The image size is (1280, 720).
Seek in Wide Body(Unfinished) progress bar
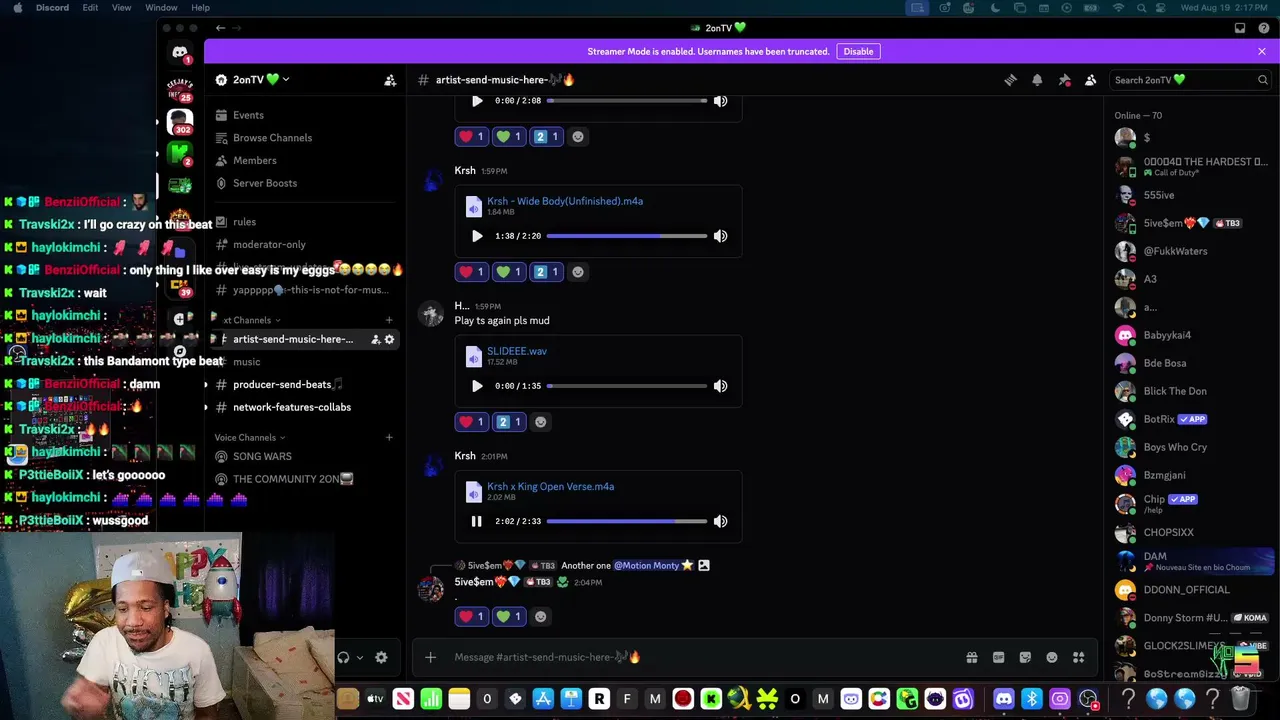[x=627, y=236]
